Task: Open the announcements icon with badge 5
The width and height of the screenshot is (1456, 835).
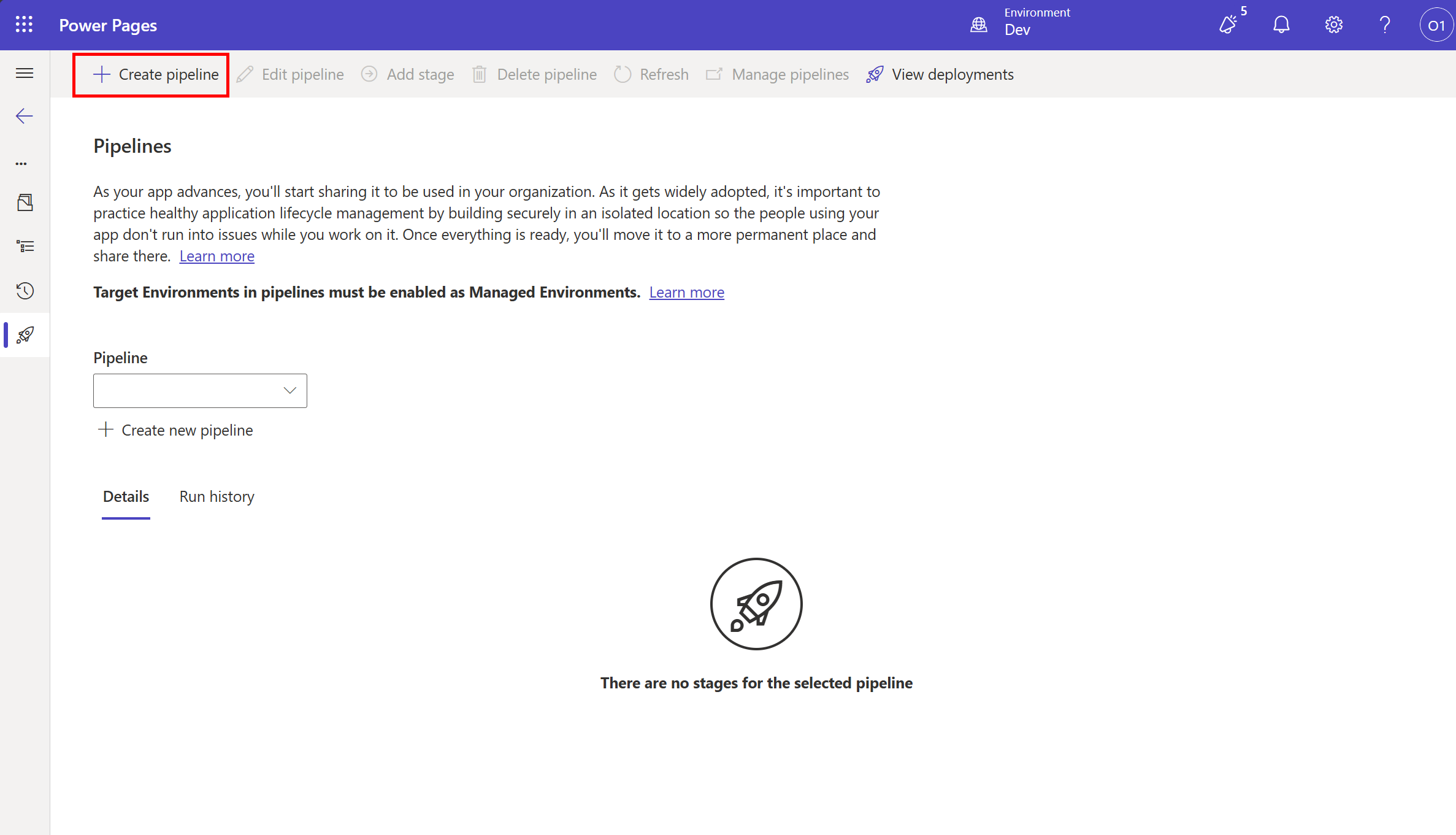Action: coord(1229,25)
